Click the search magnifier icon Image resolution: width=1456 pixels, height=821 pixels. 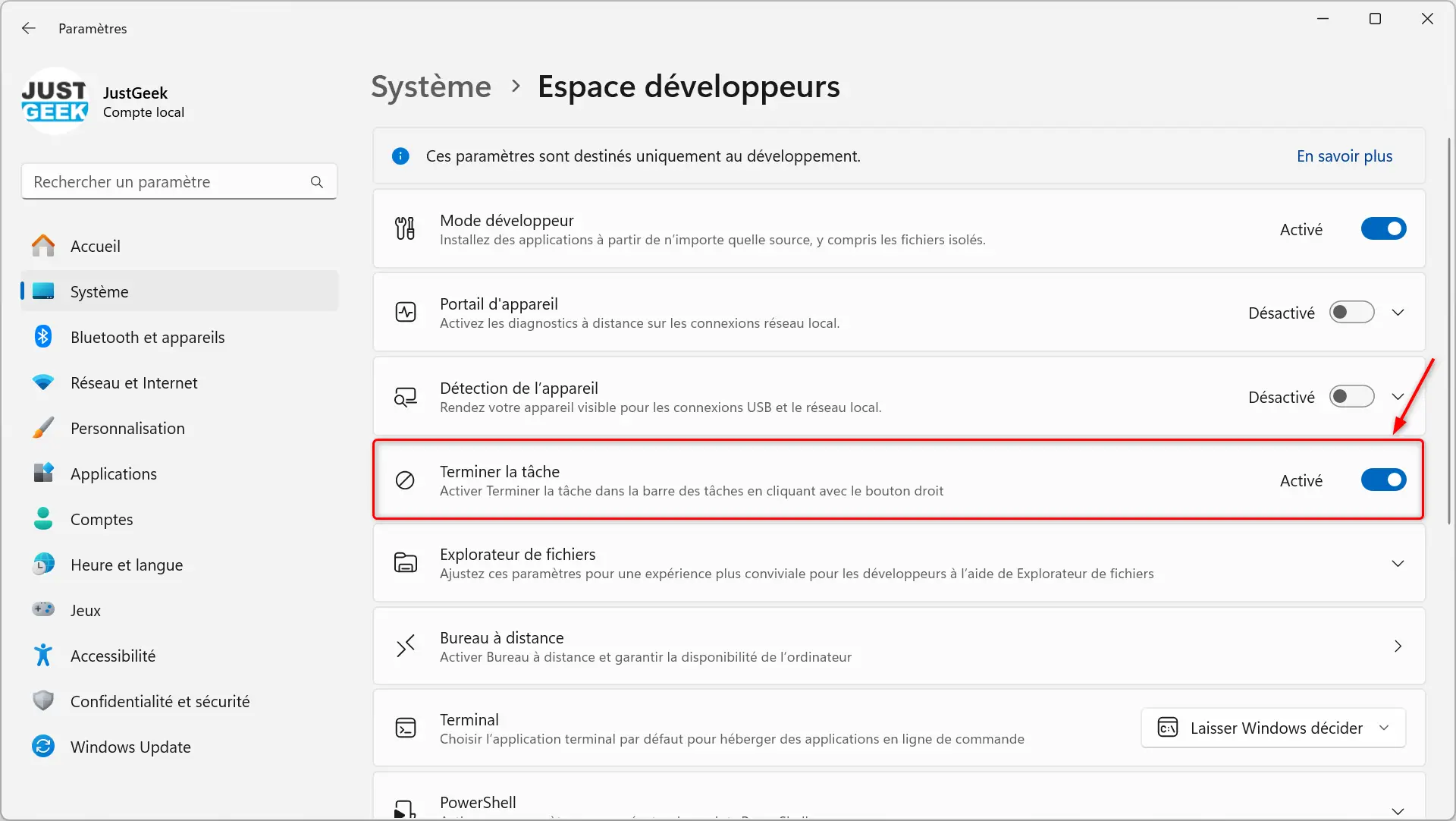[x=317, y=182]
